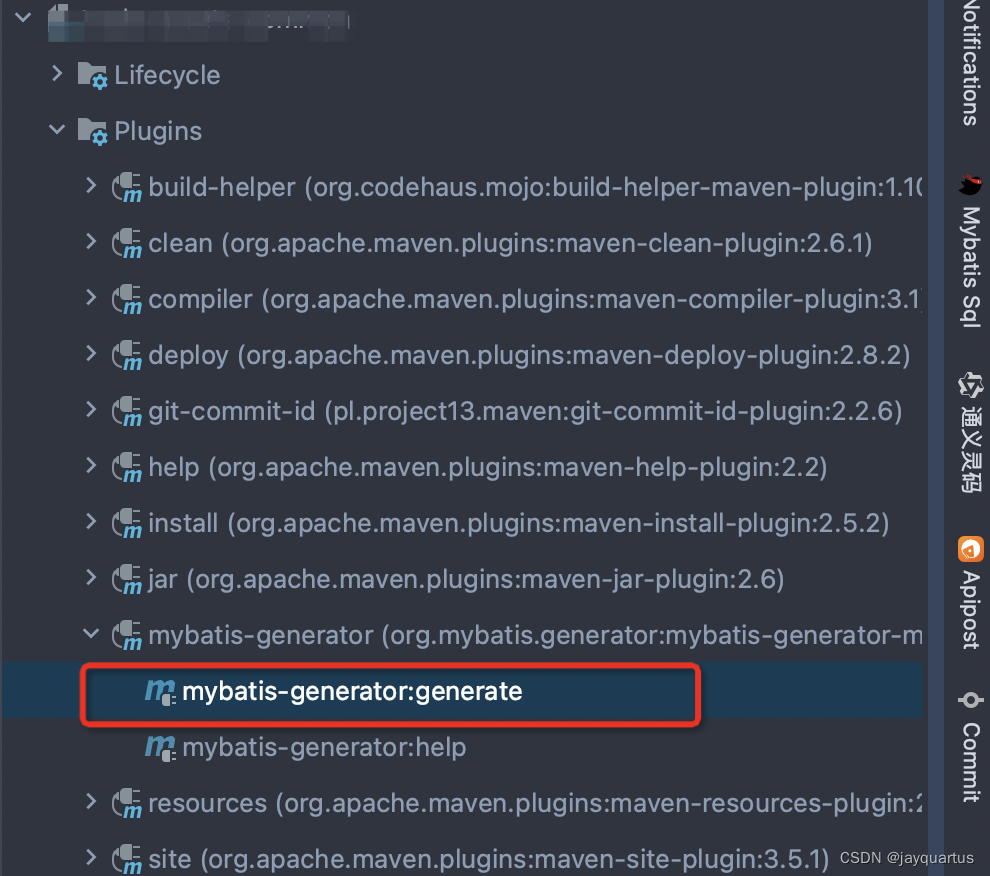This screenshot has height=876, width=990.
Task: Click the mybatis-generator:help goal icon
Action: click(160, 748)
